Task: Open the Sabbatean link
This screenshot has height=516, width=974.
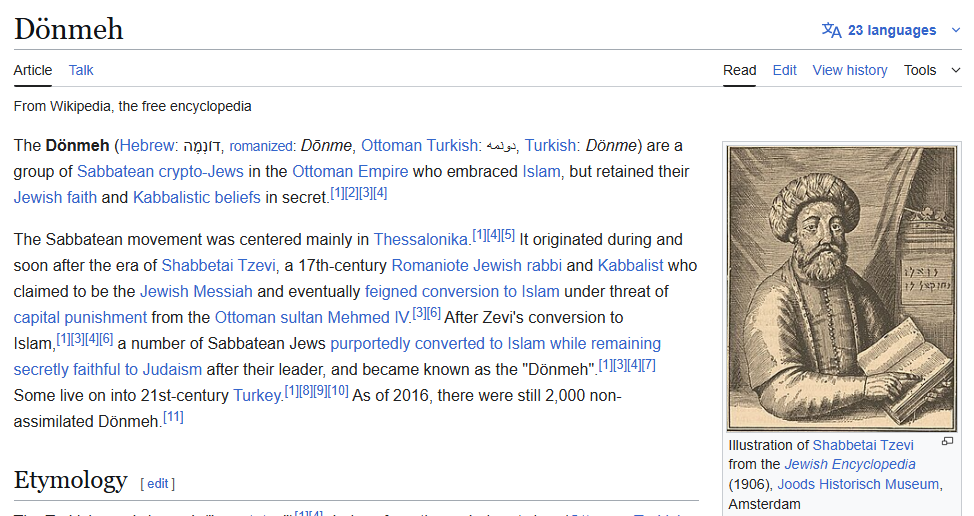Action: tap(115, 171)
